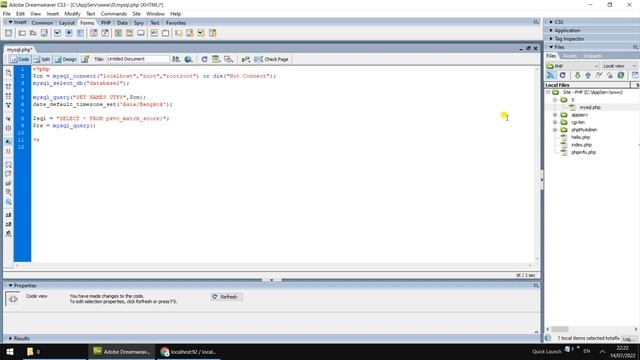Viewport: 640px width, 360px height.
Task: Insert a Form element from Forms bar
Action: [x=9, y=33]
